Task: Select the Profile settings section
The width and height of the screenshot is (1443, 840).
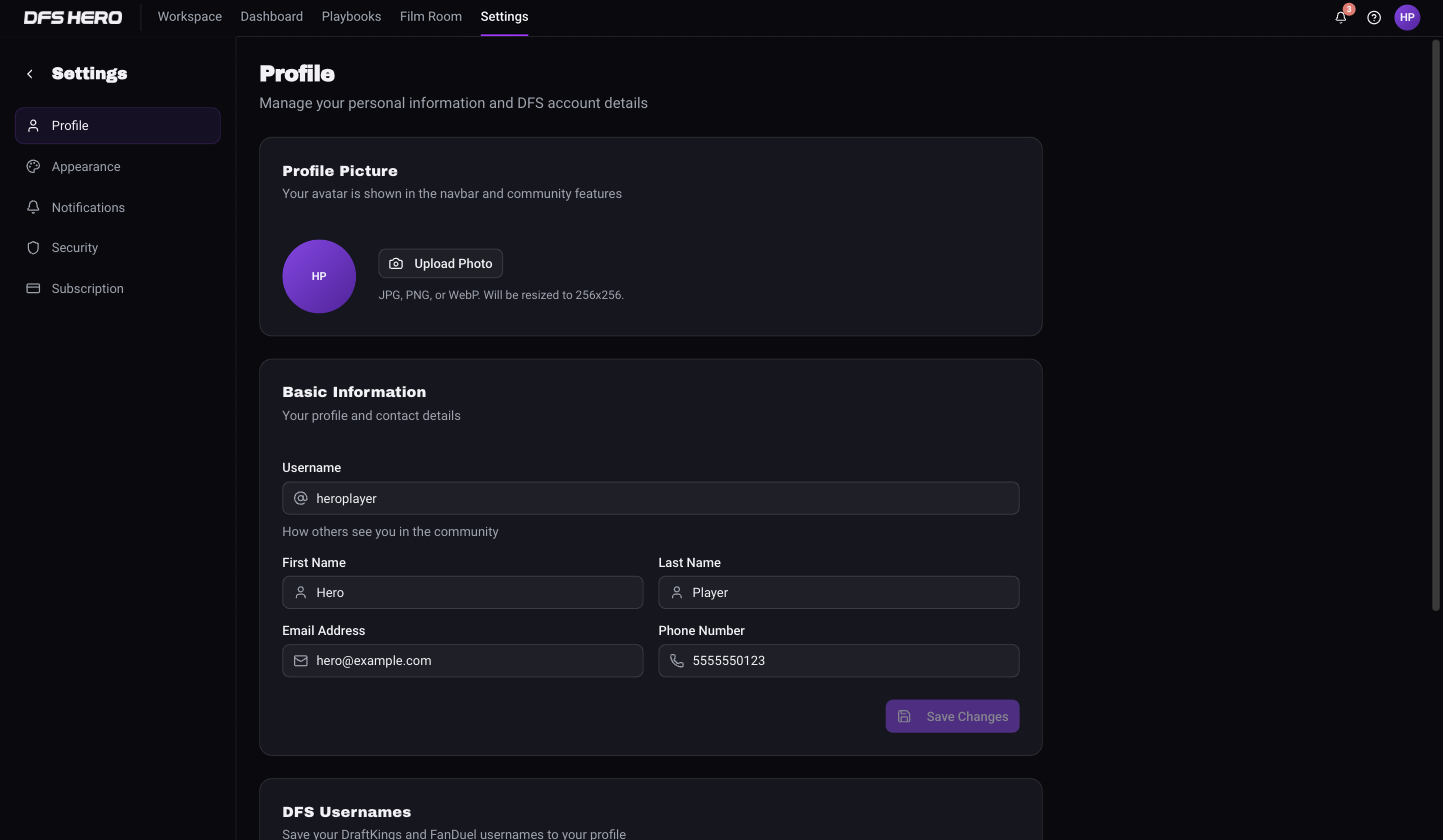Action: pyautogui.click(x=118, y=125)
